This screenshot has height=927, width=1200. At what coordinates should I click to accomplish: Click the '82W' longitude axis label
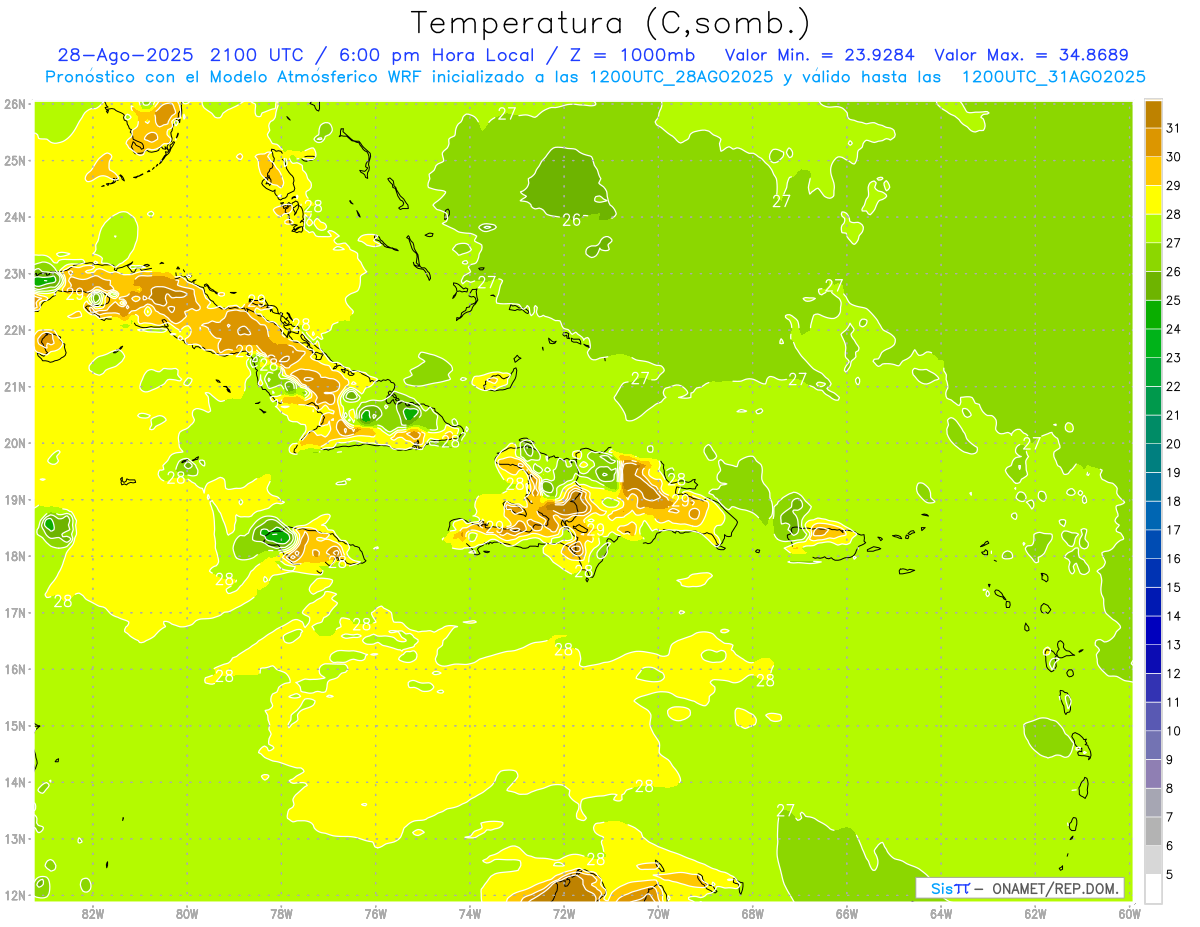92,913
